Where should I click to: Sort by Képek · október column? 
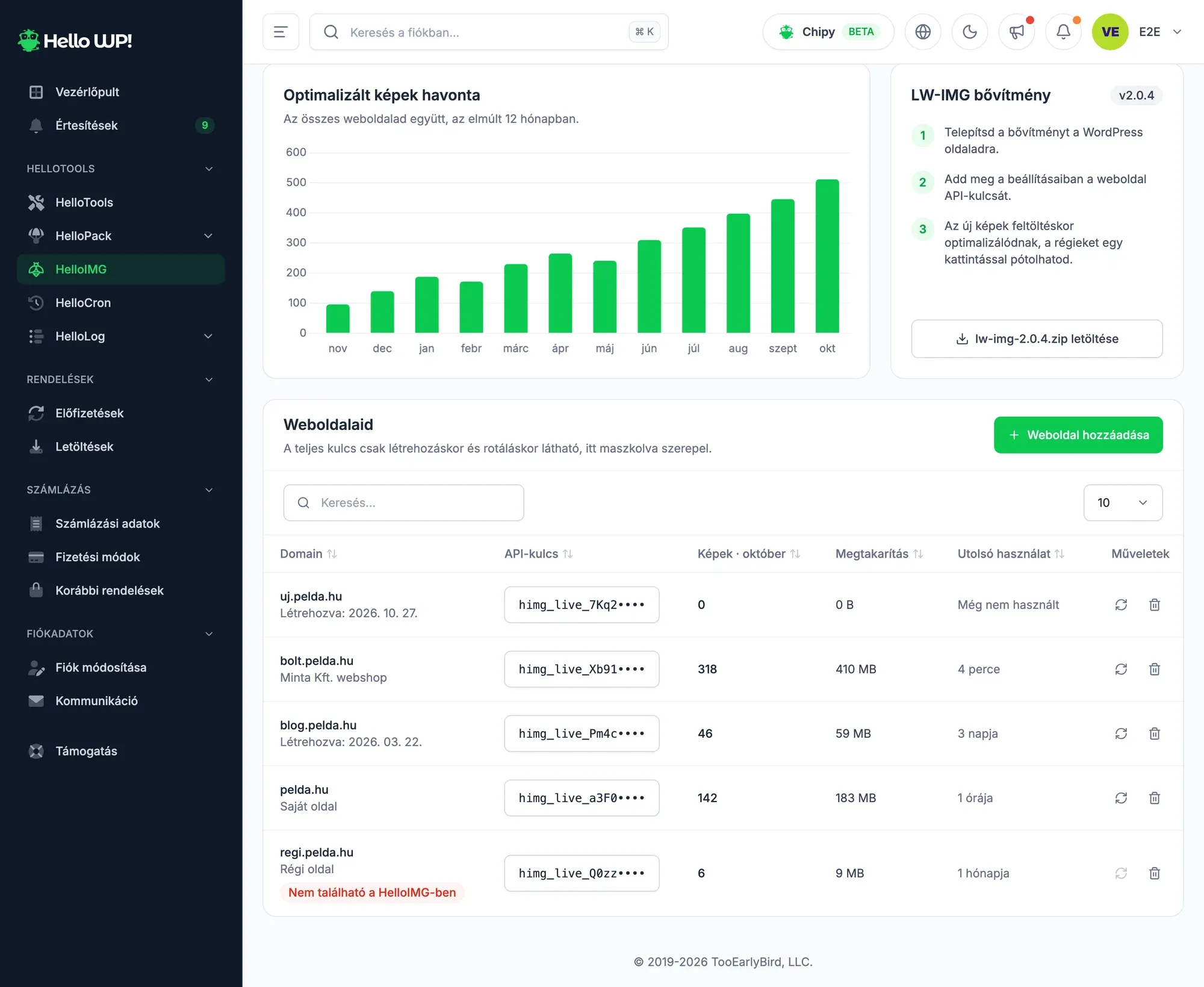(749, 553)
